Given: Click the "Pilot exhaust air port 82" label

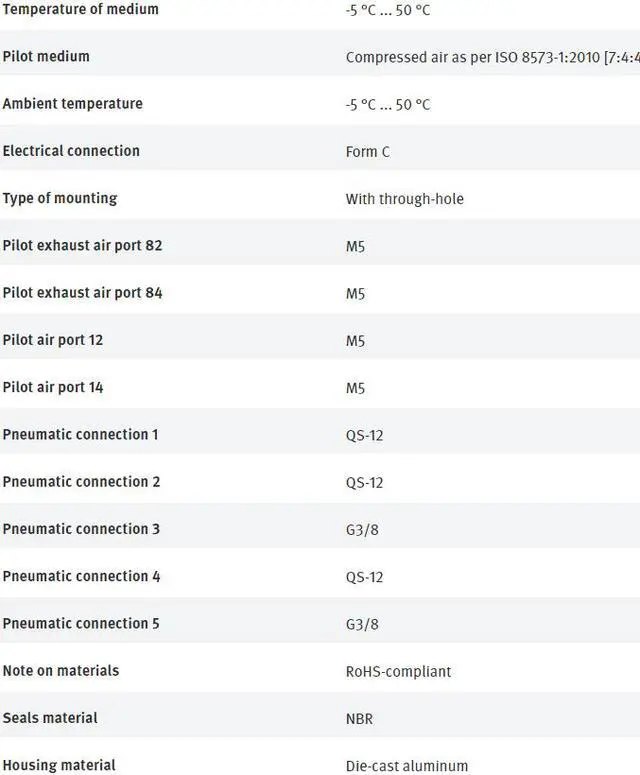Looking at the screenshot, I should (82, 245).
